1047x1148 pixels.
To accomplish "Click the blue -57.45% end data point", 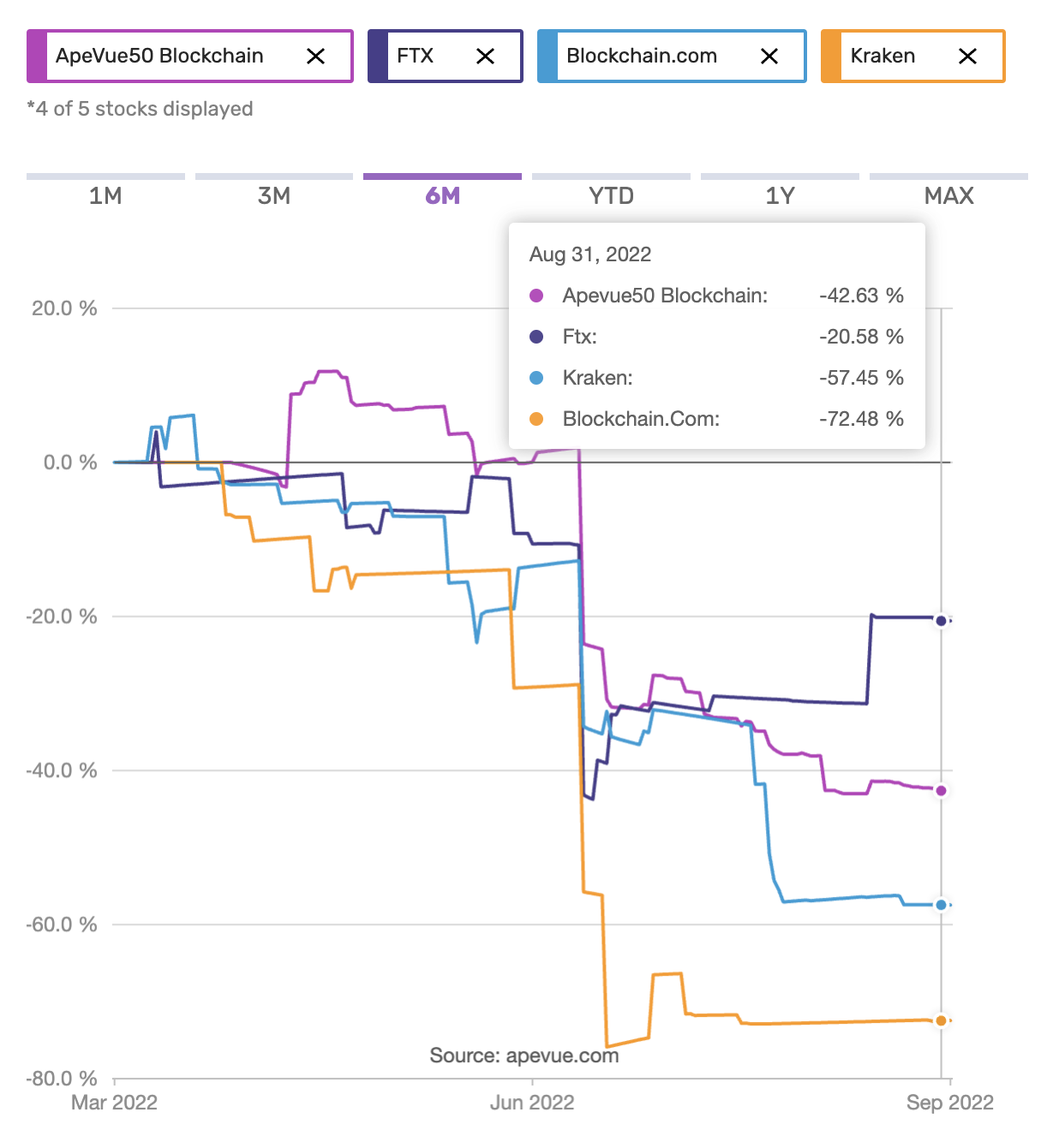I will coord(941,905).
